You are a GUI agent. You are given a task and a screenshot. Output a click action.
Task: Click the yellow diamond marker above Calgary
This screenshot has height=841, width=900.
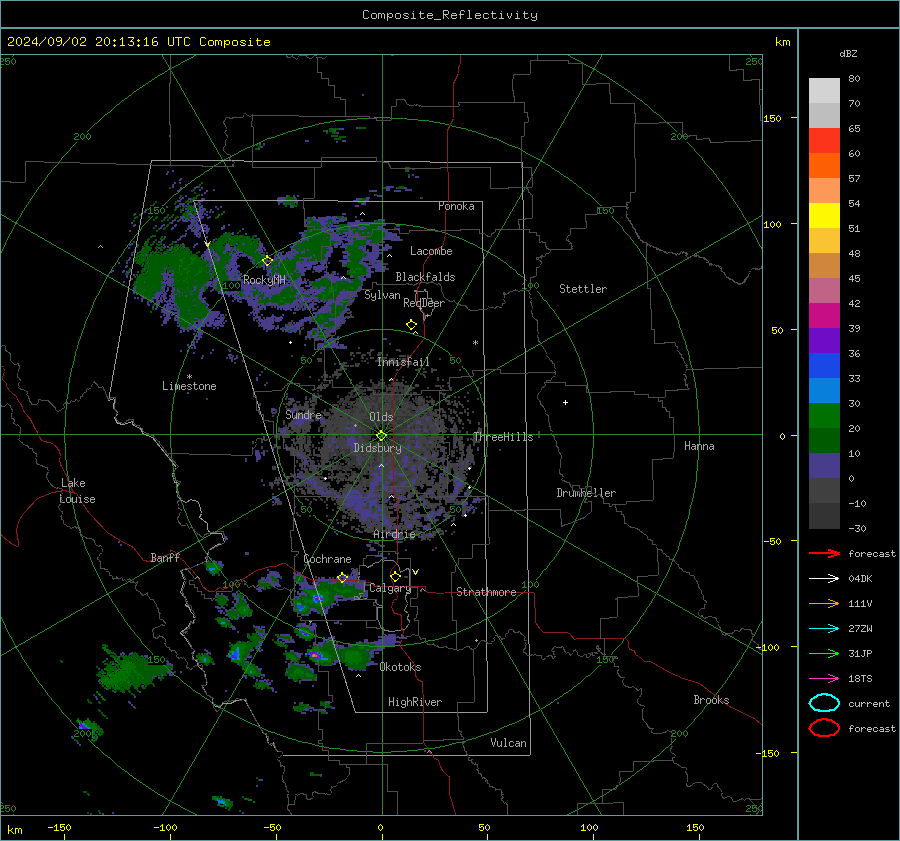click(x=395, y=576)
